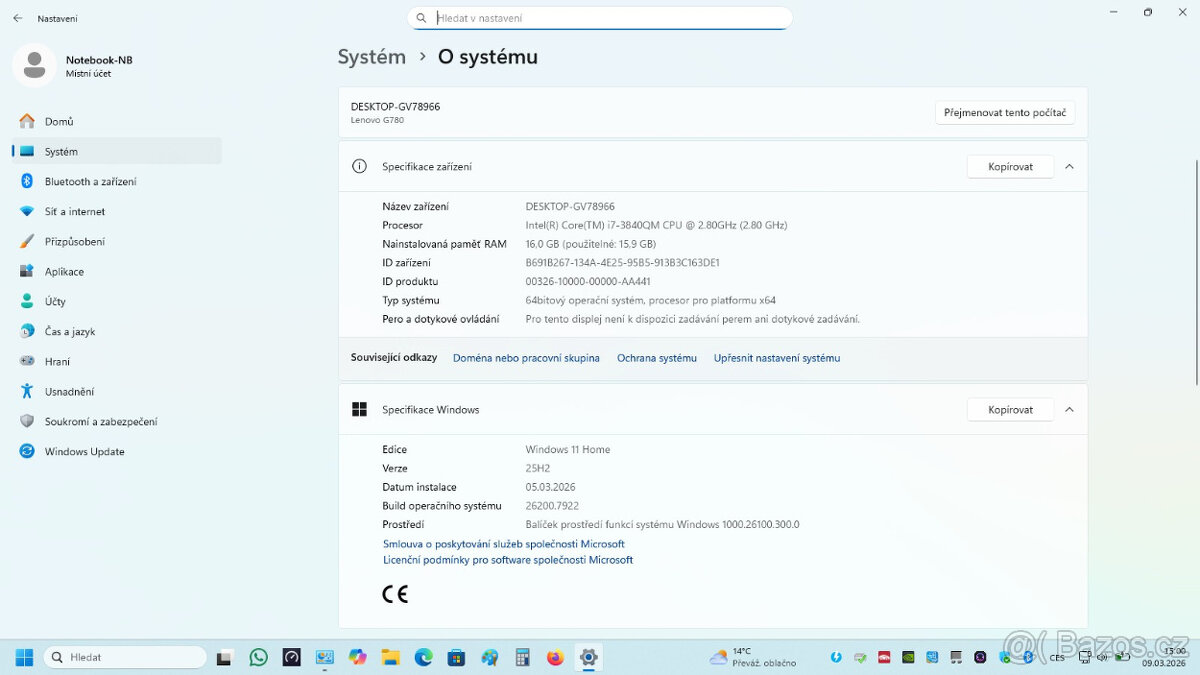Select Aplikace in the sidebar
The image size is (1200, 675).
click(x=66, y=271)
